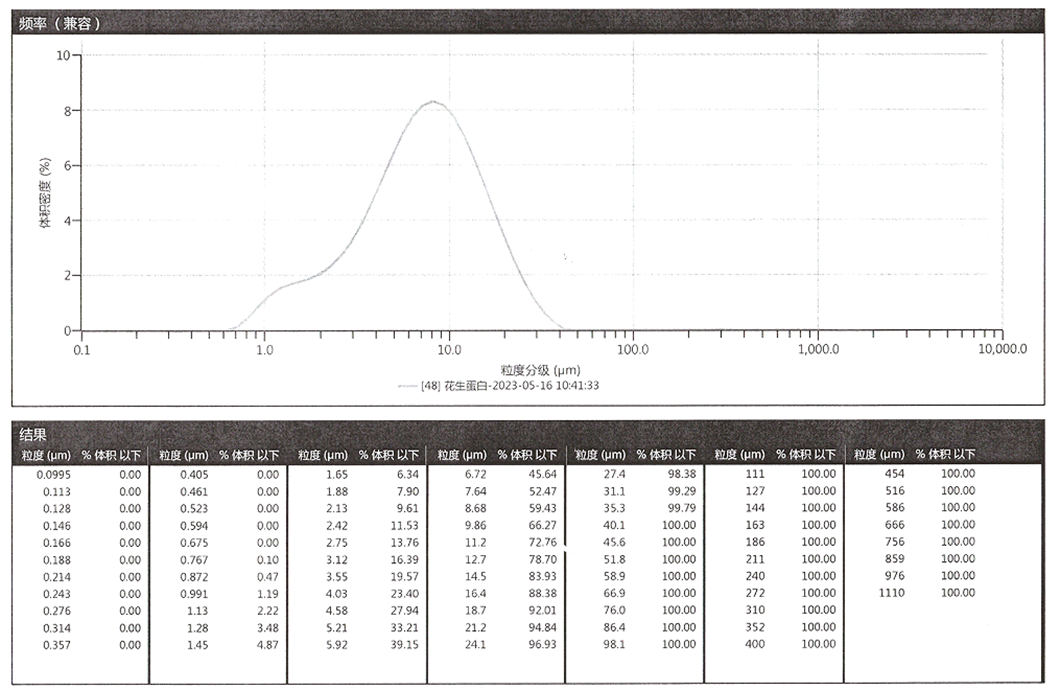Select the last % 体积 以下 column header
The image size is (1060, 690).
coord(945,455)
